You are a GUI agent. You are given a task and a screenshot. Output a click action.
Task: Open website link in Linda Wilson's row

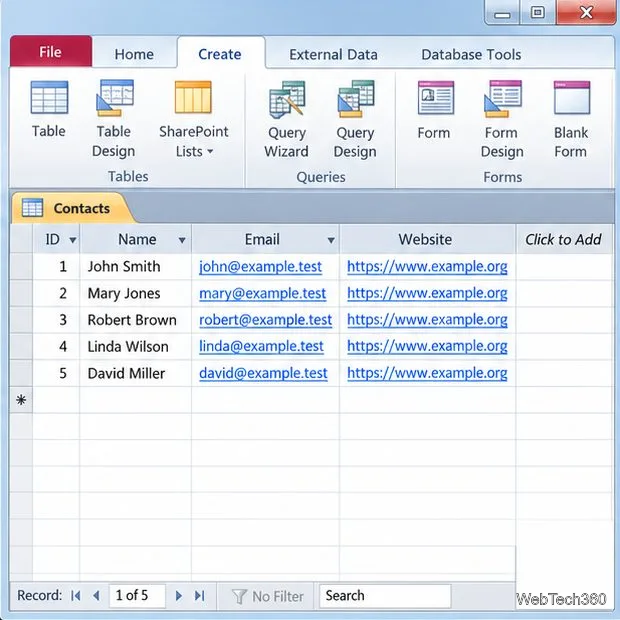coord(427,346)
